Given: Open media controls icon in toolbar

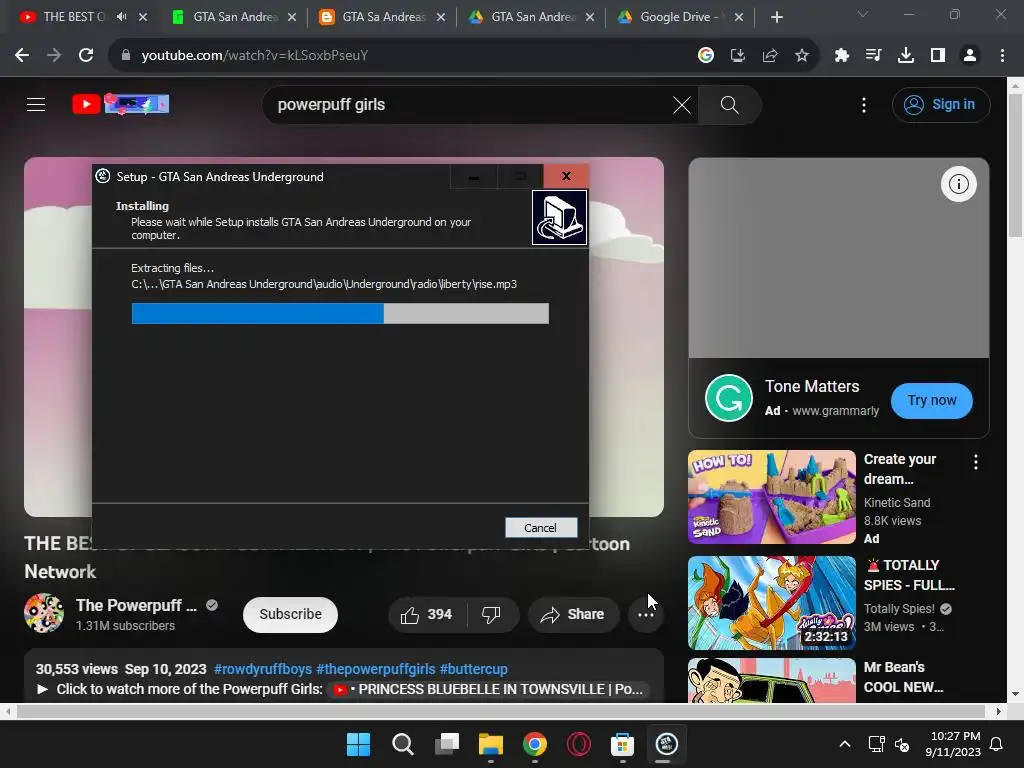Looking at the screenshot, I should 873,56.
